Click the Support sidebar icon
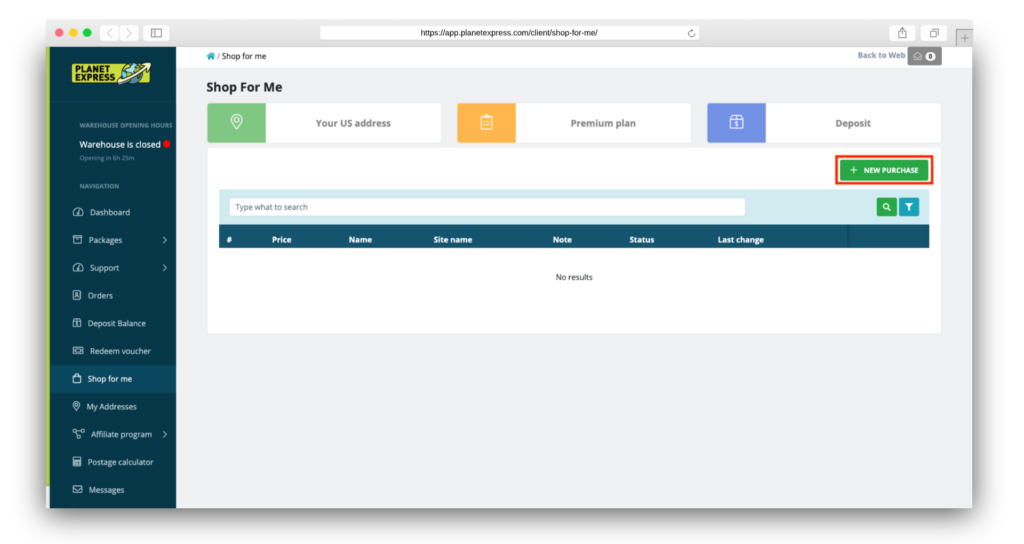This screenshot has width=1024, height=544. coord(78,268)
